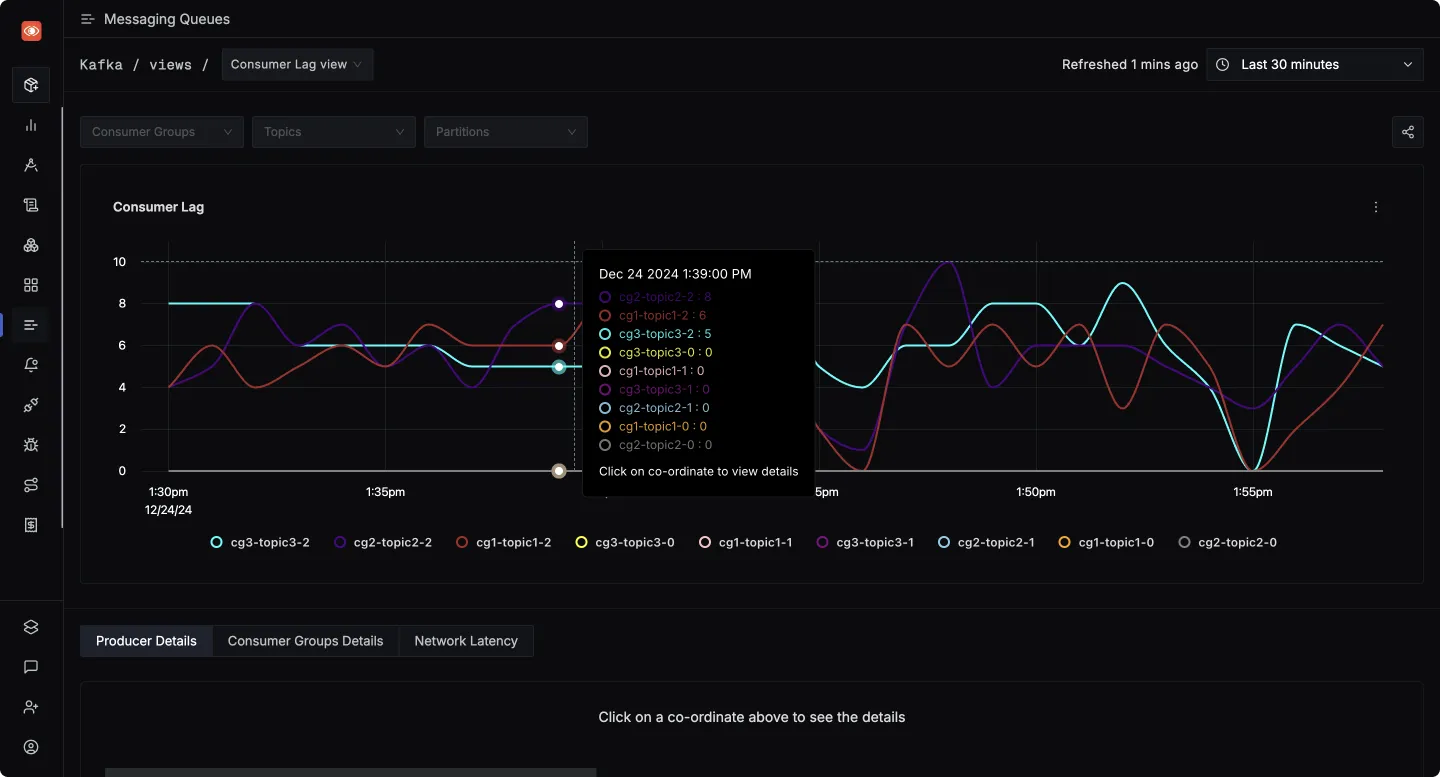
Task: Hide the cg1-topic1-2 line via its legend item
Action: pos(503,541)
